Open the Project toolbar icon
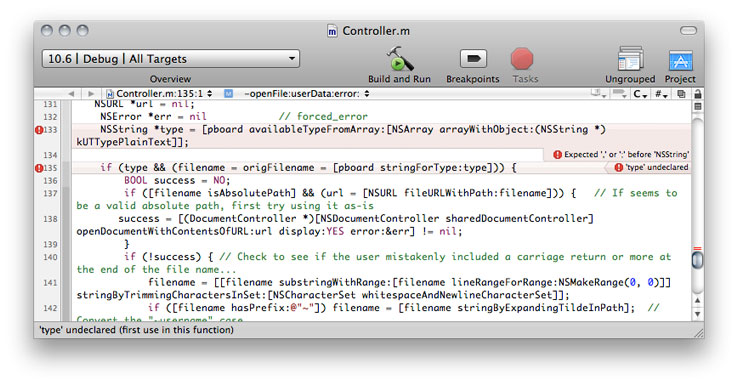 pyautogui.click(x=680, y=60)
